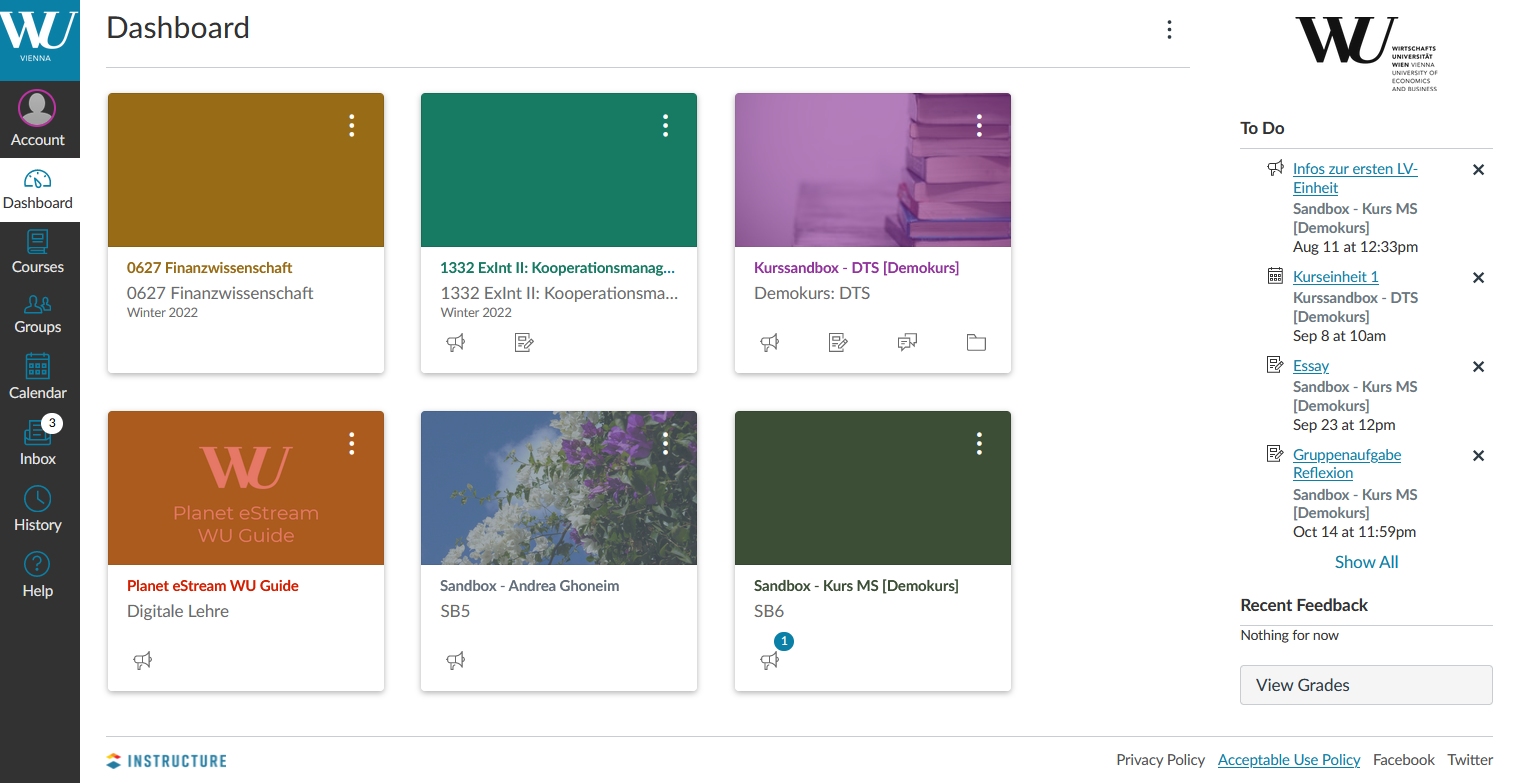The height and width of the screenshot is (783, 1524).
Task: Open options for Planet eStream WU Guide card
Action: tap(352, 443)
